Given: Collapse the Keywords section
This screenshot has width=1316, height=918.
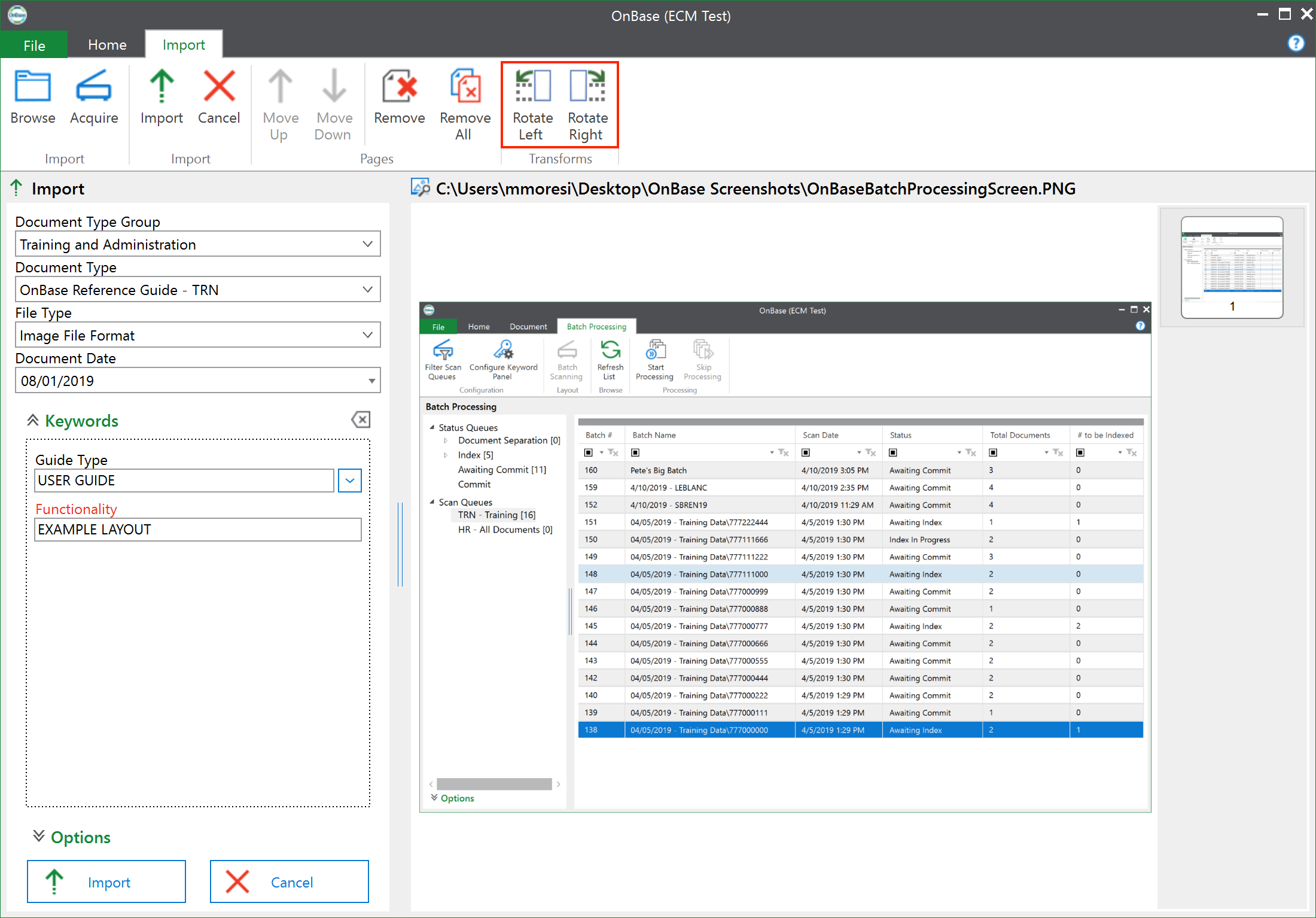Looking at the screenshot, I should [x=33, y=421].
